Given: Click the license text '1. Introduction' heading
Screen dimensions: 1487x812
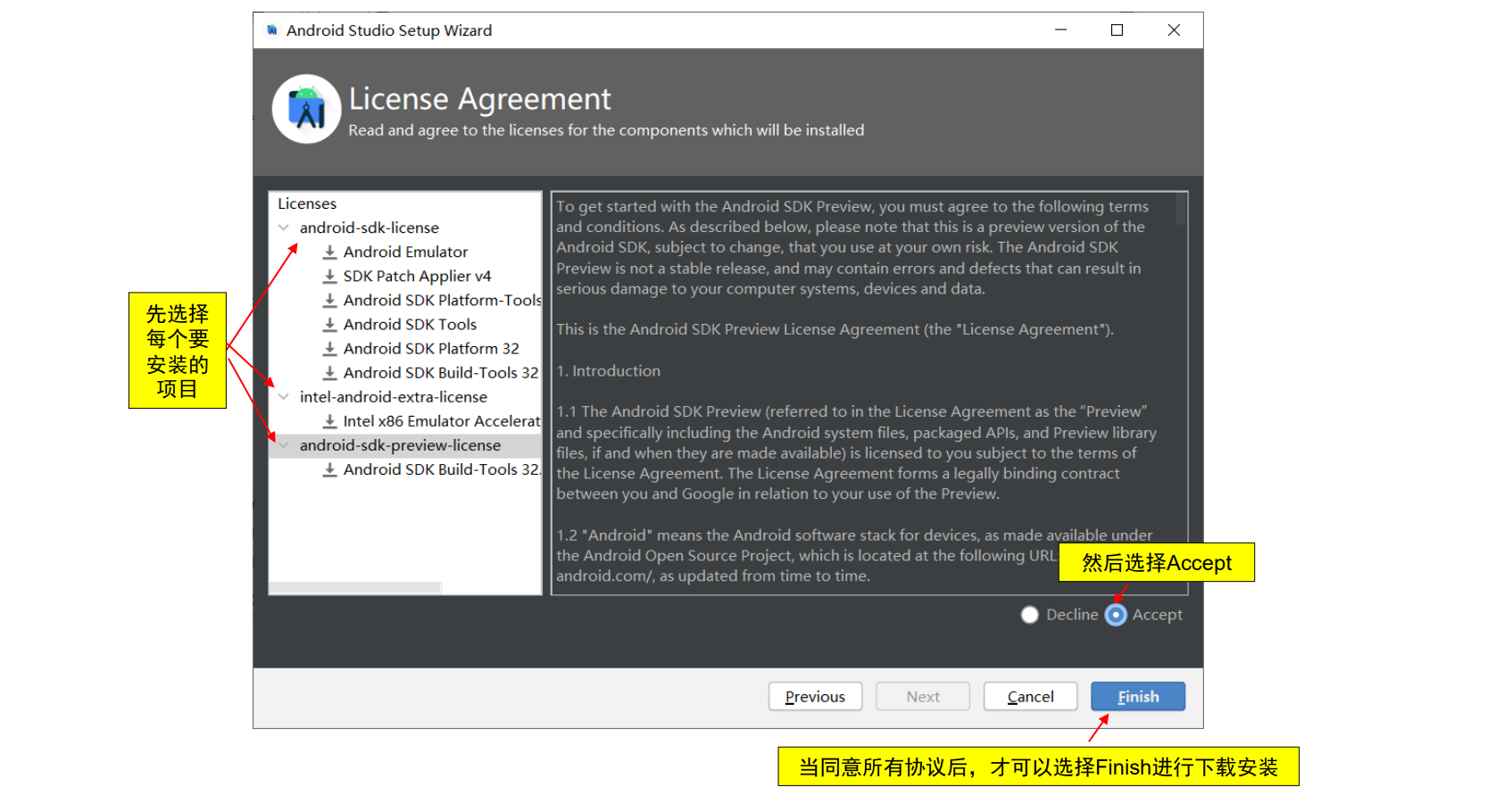Looking at the screenshot, I should (x=609, y=371).
